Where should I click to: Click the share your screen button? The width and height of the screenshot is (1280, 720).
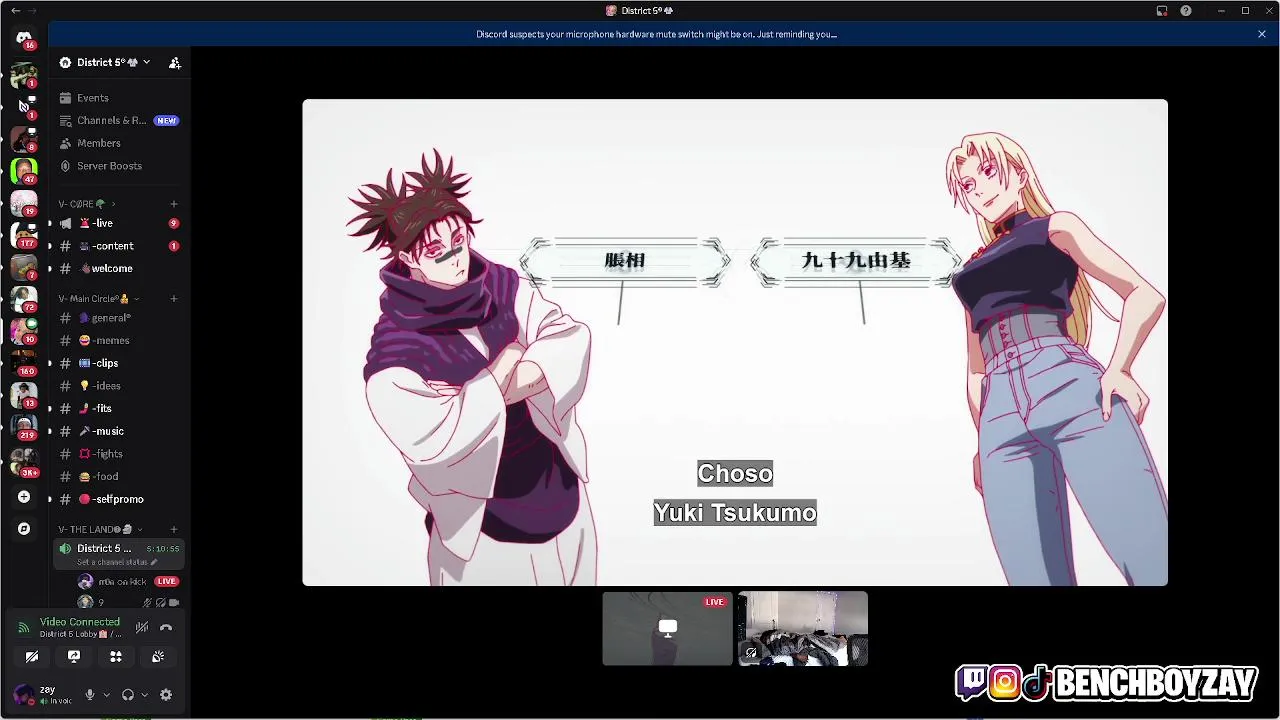tap(74, 657)
